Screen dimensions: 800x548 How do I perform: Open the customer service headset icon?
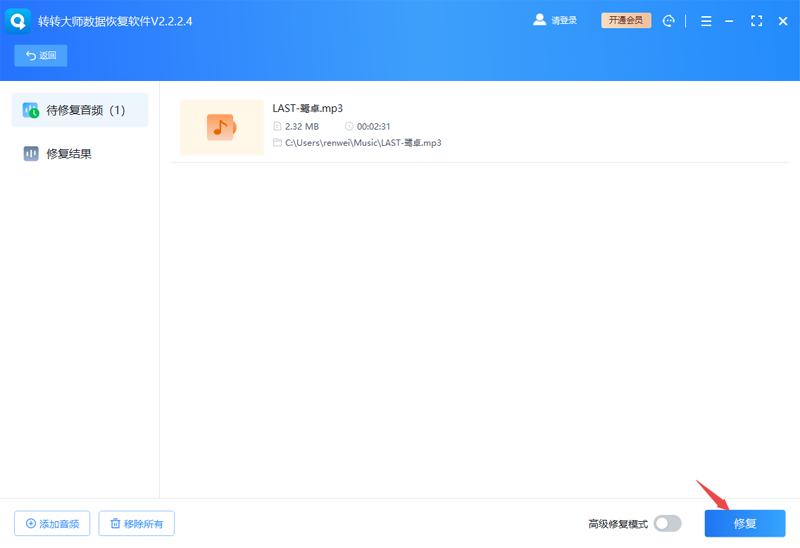click(x=668, y=21)
